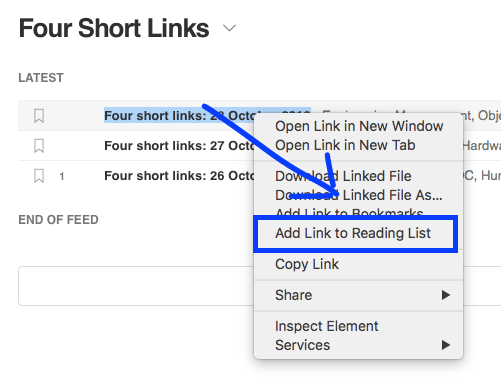Open the Share submenu arrow

click(x=446, y=295)
